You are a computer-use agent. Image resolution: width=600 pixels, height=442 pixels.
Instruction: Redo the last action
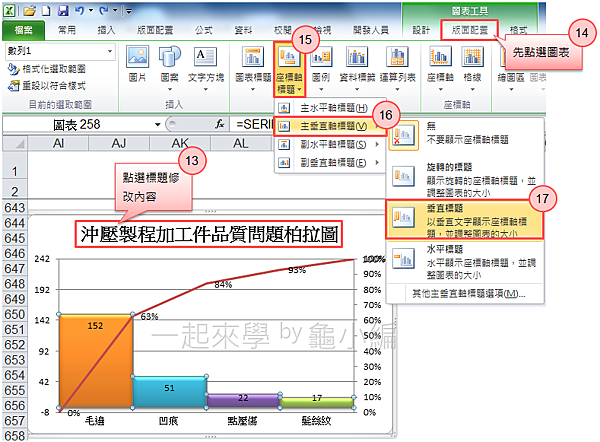tap(104, 11)
